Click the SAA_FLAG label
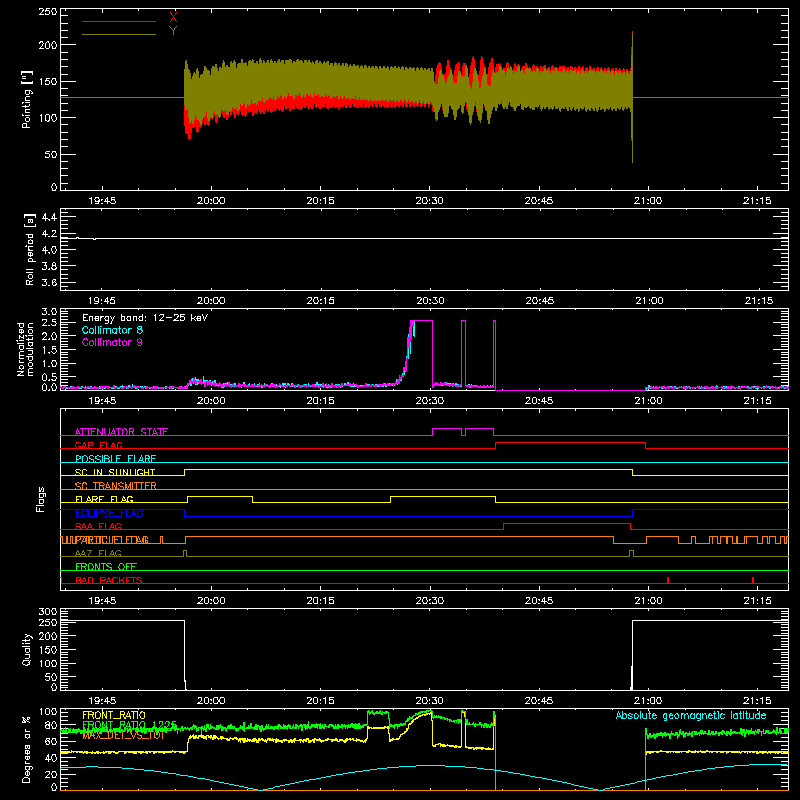The image size is (800, 800). coord(98,526)
